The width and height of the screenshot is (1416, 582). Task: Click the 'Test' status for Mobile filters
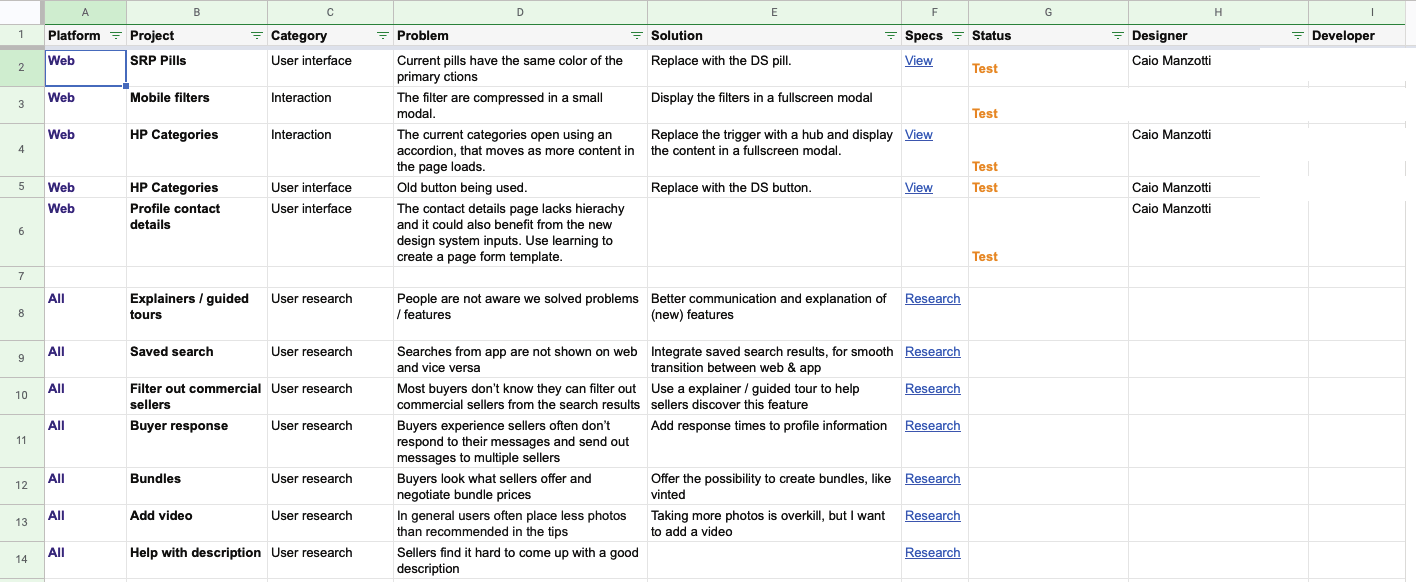tap(985, 114)
